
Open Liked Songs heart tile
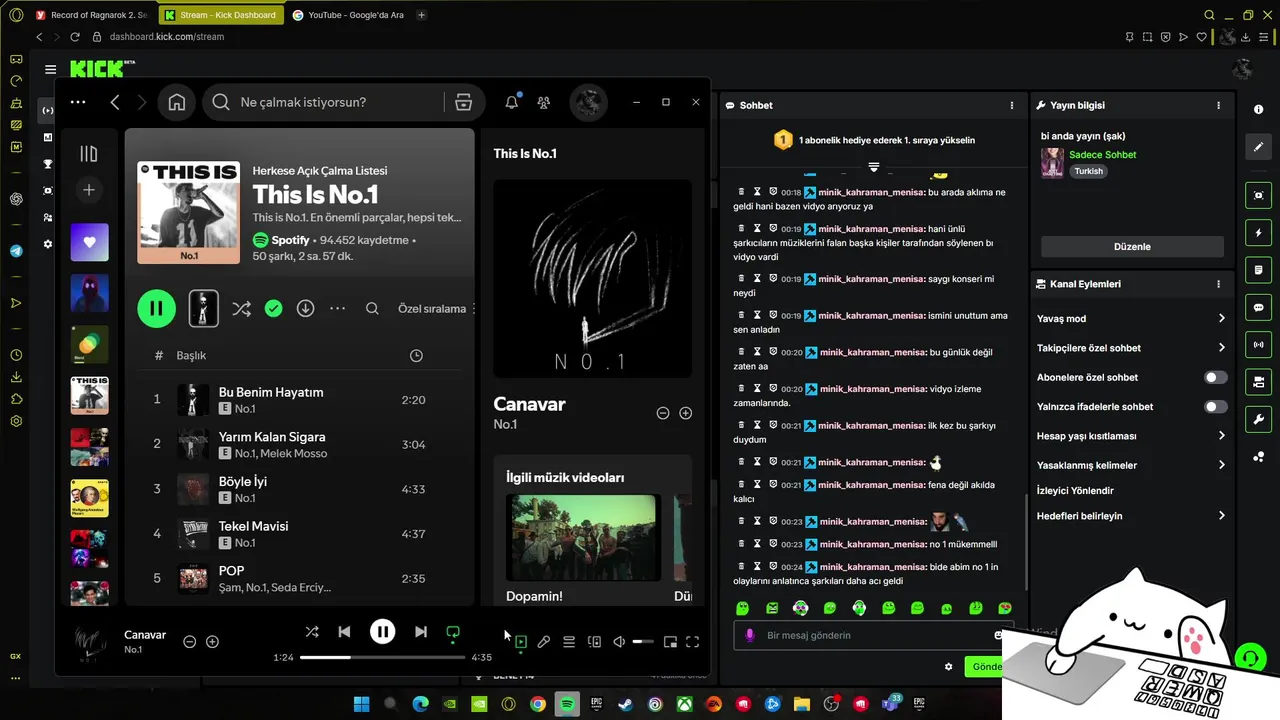(x=89, y=242)
